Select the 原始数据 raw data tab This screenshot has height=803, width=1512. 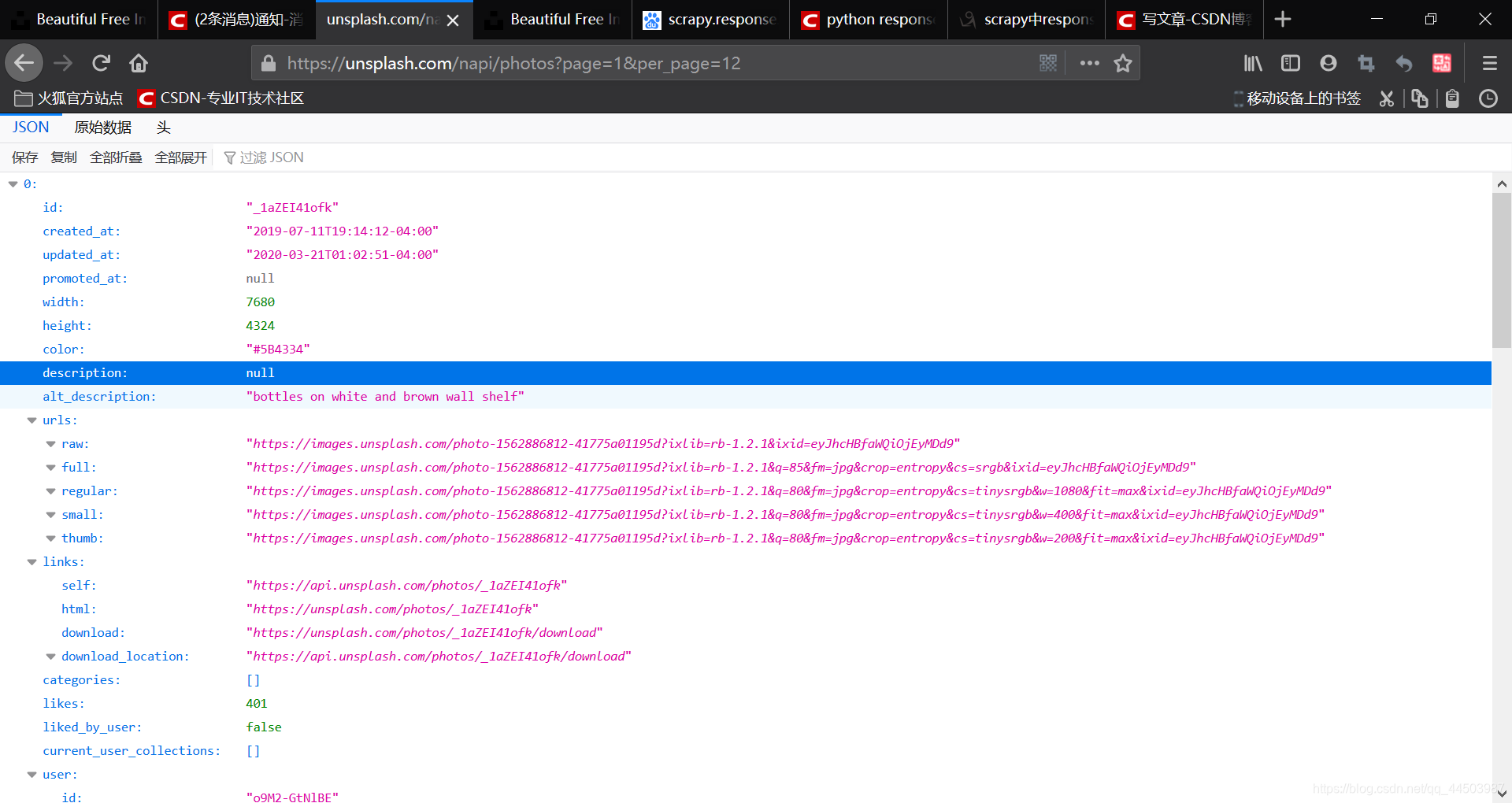click(x=102, y=128)
